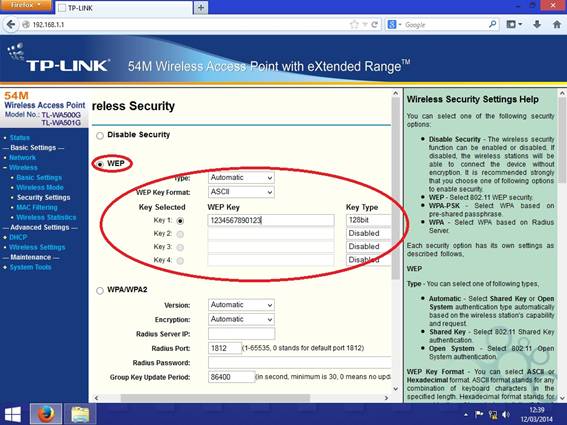Open the Wireless Mode sidebar link
This screenshot has width=567, height=425.
pyautogui.click(x=40, y=188)
